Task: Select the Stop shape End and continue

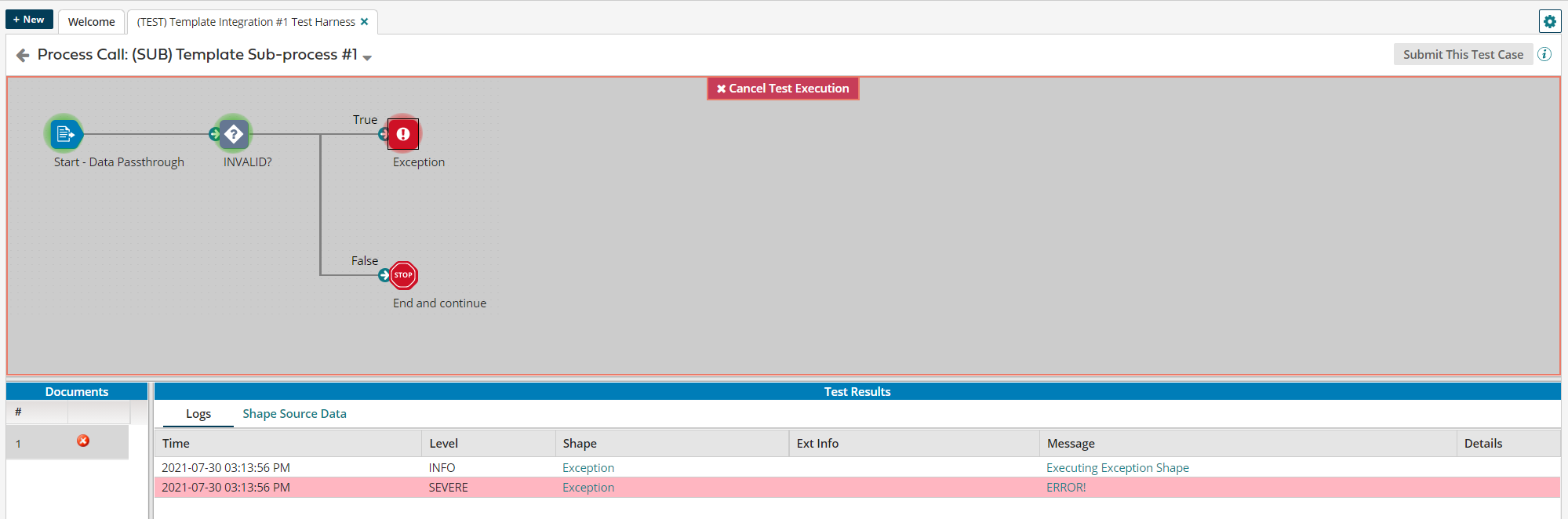Action: 403,275
